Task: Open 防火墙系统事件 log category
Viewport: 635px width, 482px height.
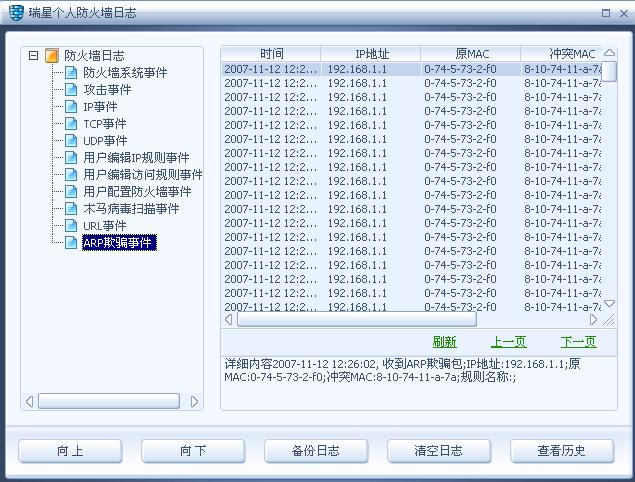Action: tap(125, 73)
